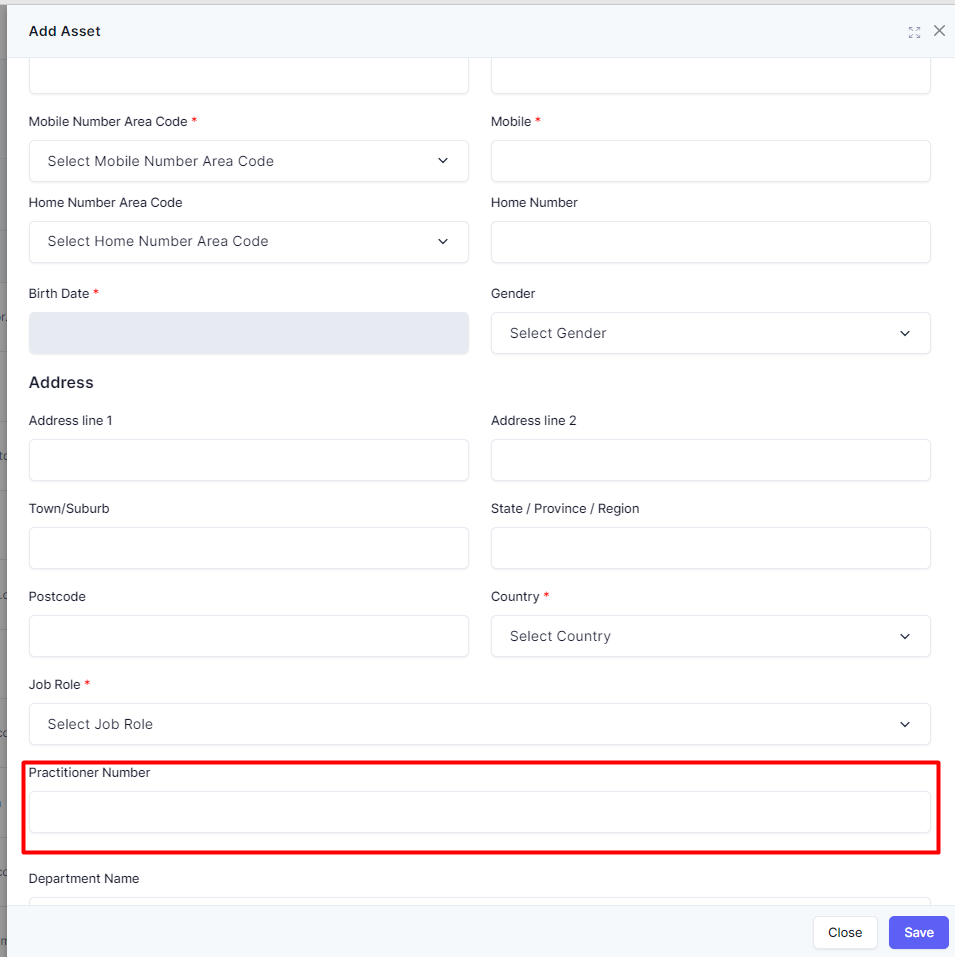Click the chevron in the Job Role field

tap(905, 724)
